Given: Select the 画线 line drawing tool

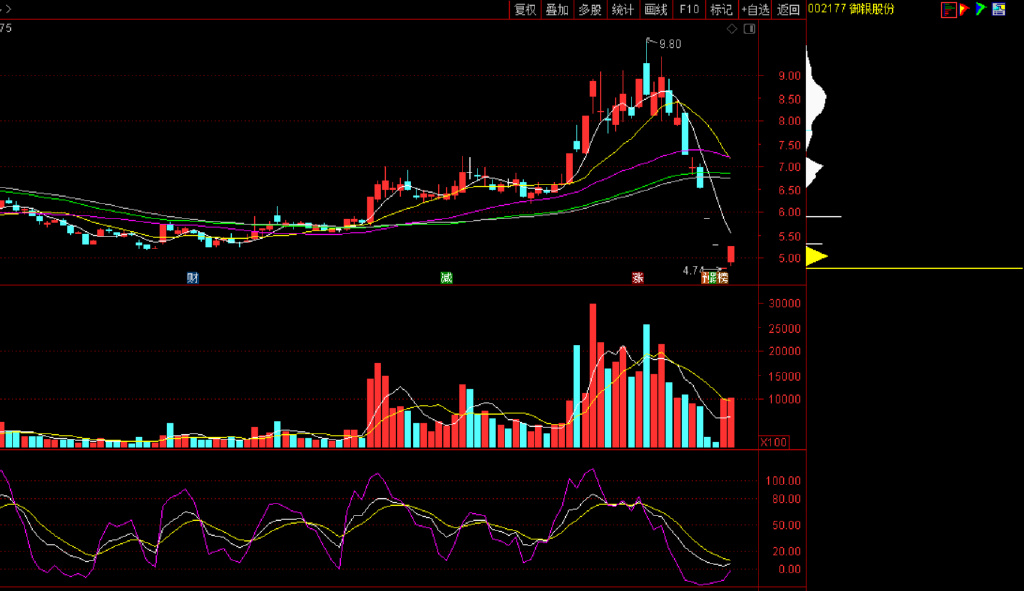Looking at the screenshot, I should 656,10.
